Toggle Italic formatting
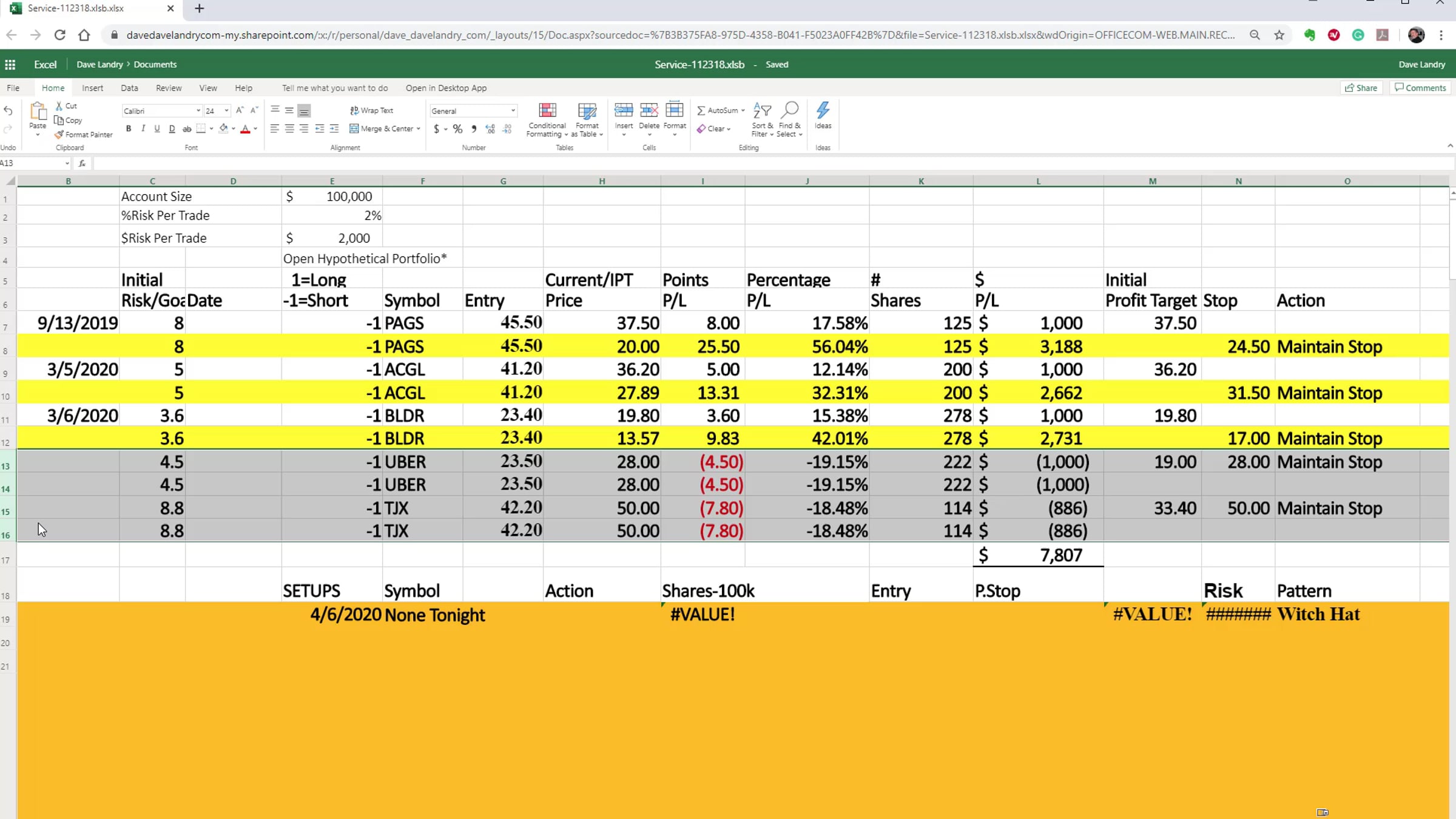This screenshot has height=819, width=1456. tap(143, 129)
